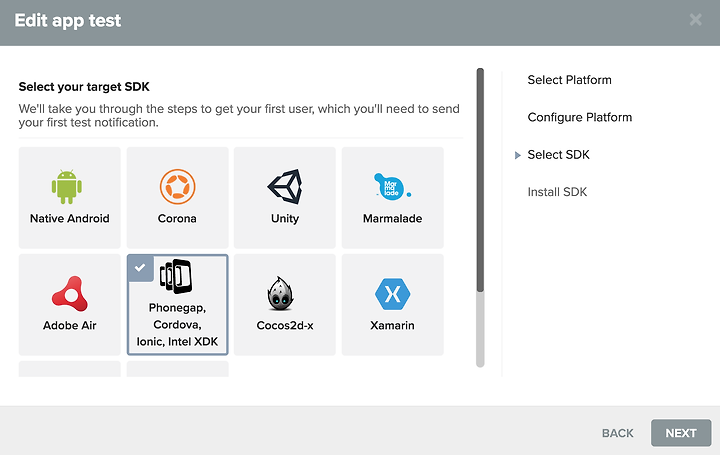The width and height of the screenshot is (720, 455).
Task: Click the Xamarin label text
Action: tap(393, 326)
